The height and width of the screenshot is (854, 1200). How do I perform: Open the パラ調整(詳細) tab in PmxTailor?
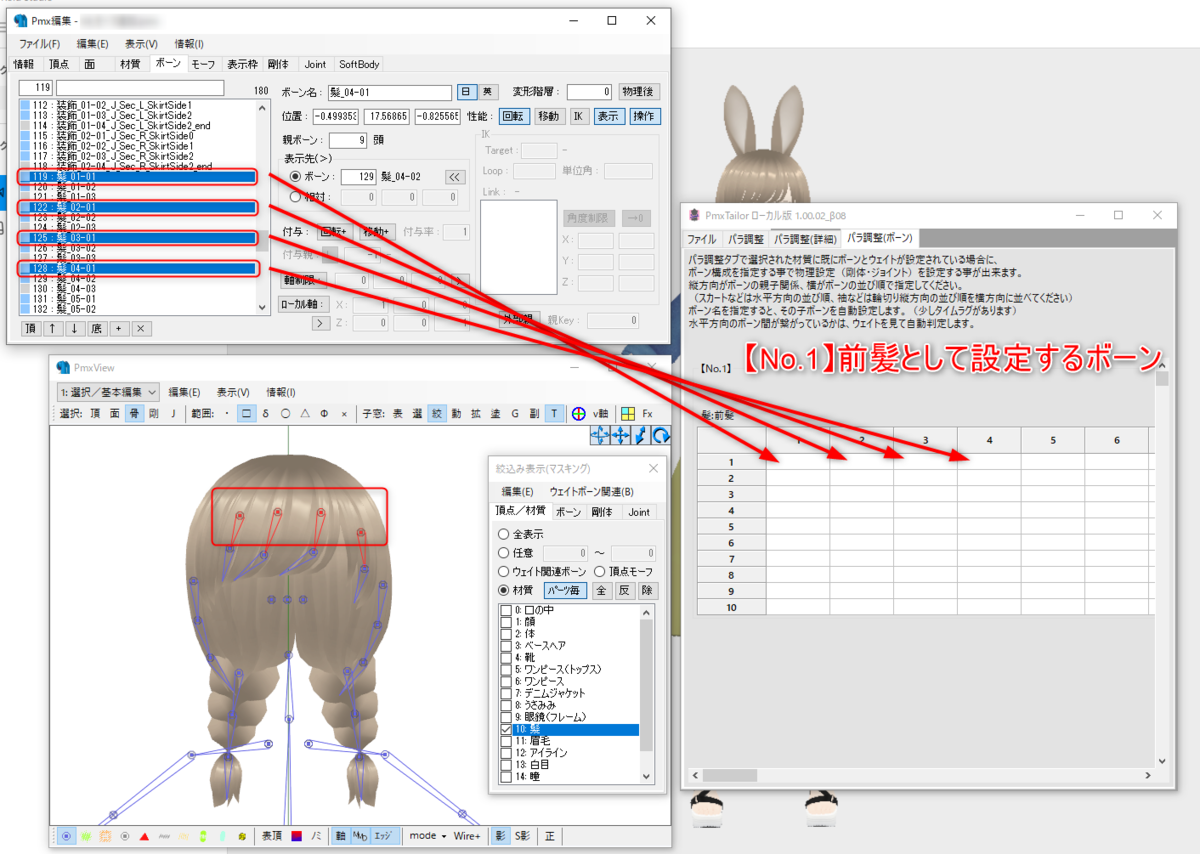click(805, 239)
